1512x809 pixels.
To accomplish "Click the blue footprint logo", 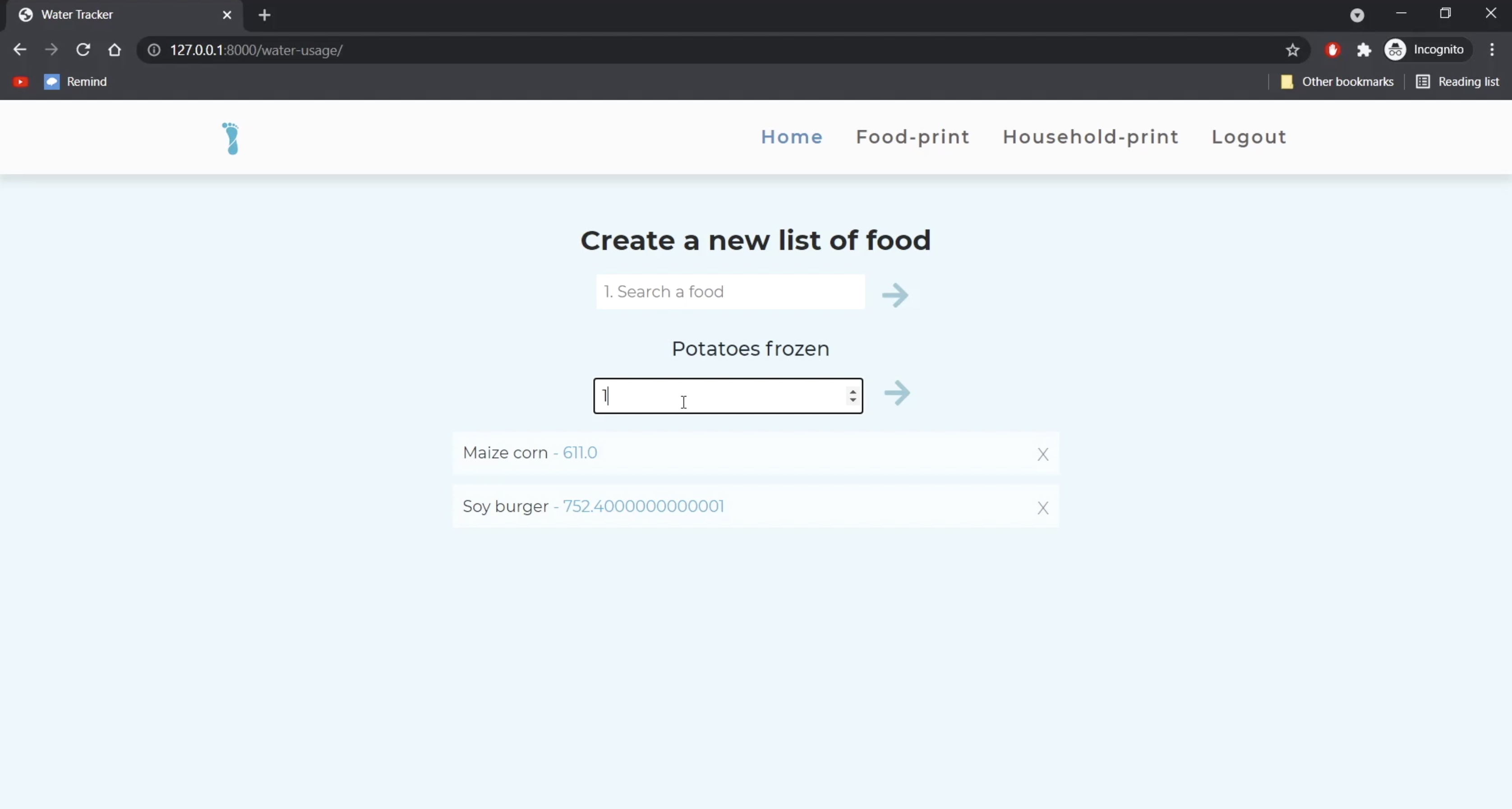I will [231, 138].
